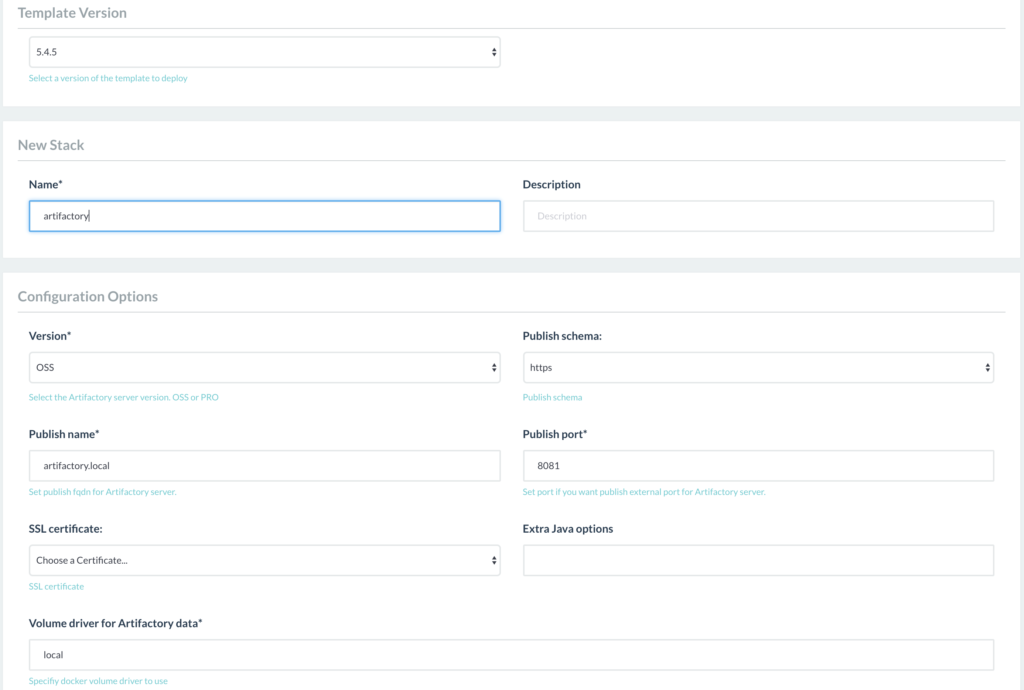The width and height of the screenshot is (1024, 690).
Task: Expand the Version dropdown showing OSS
Action: pos(264,367)
